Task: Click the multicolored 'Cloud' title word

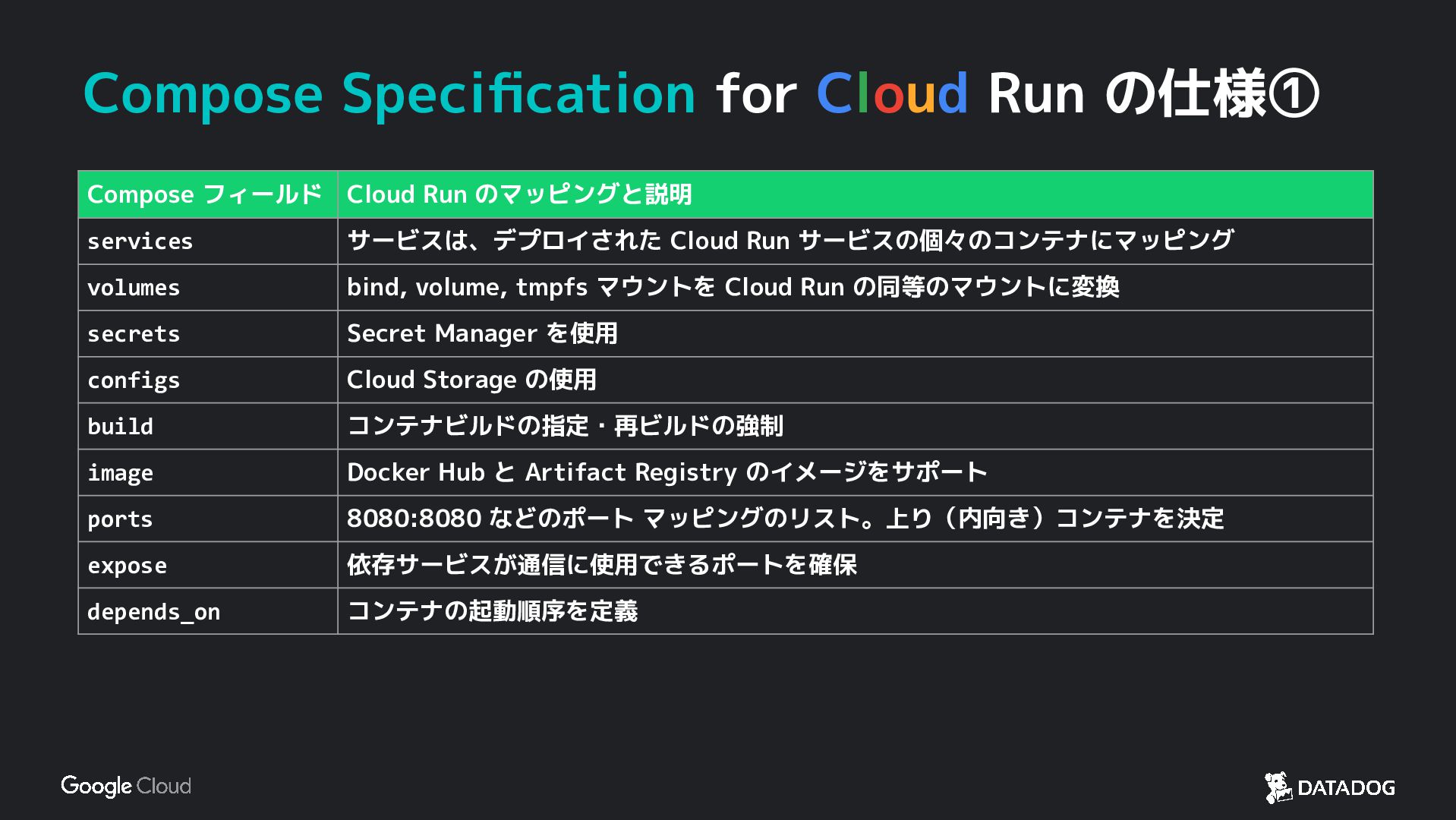Action: [891, 94]
